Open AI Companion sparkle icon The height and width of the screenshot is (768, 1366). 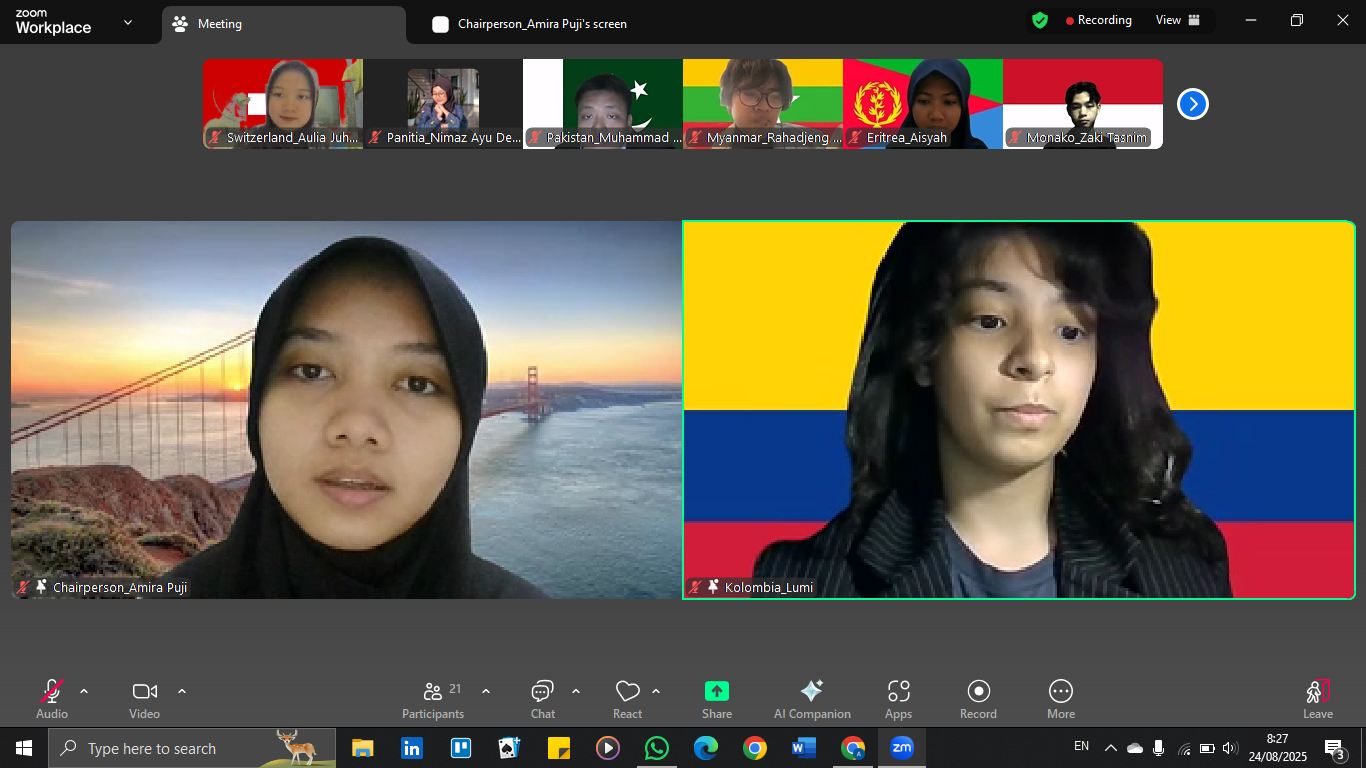point(811,692)
